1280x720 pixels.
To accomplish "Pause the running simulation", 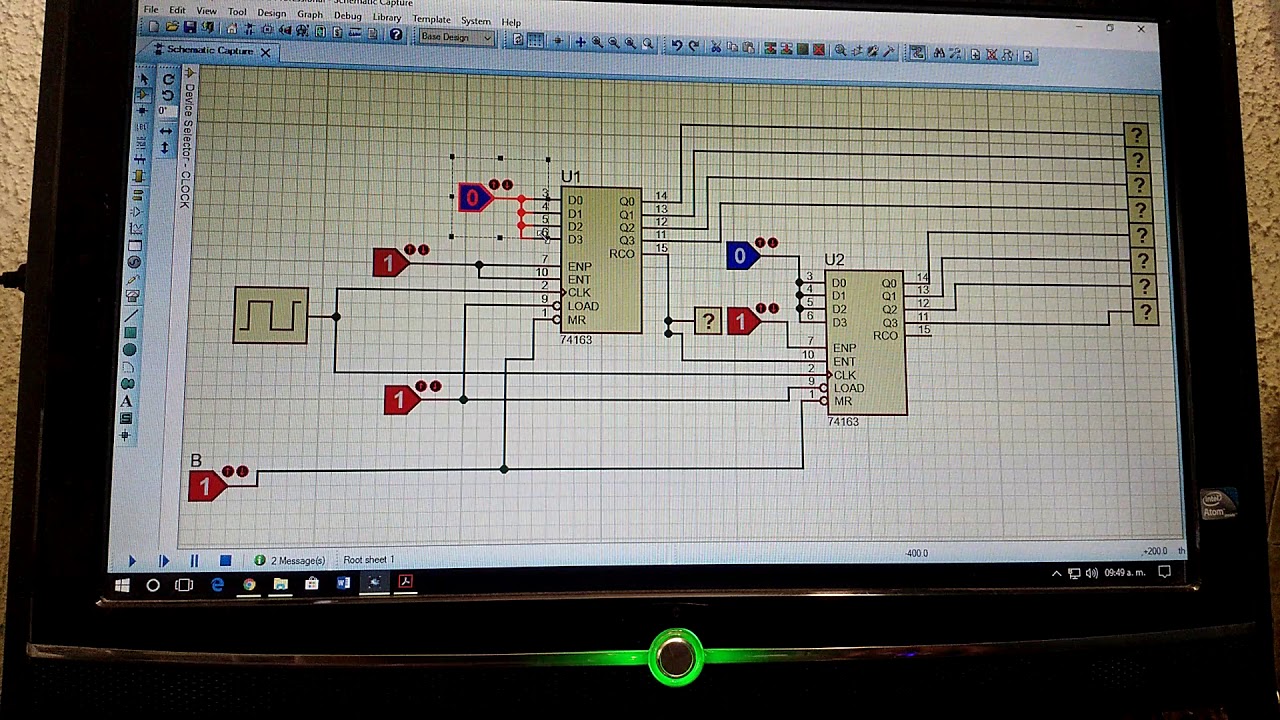I will (x=194, y=561).
